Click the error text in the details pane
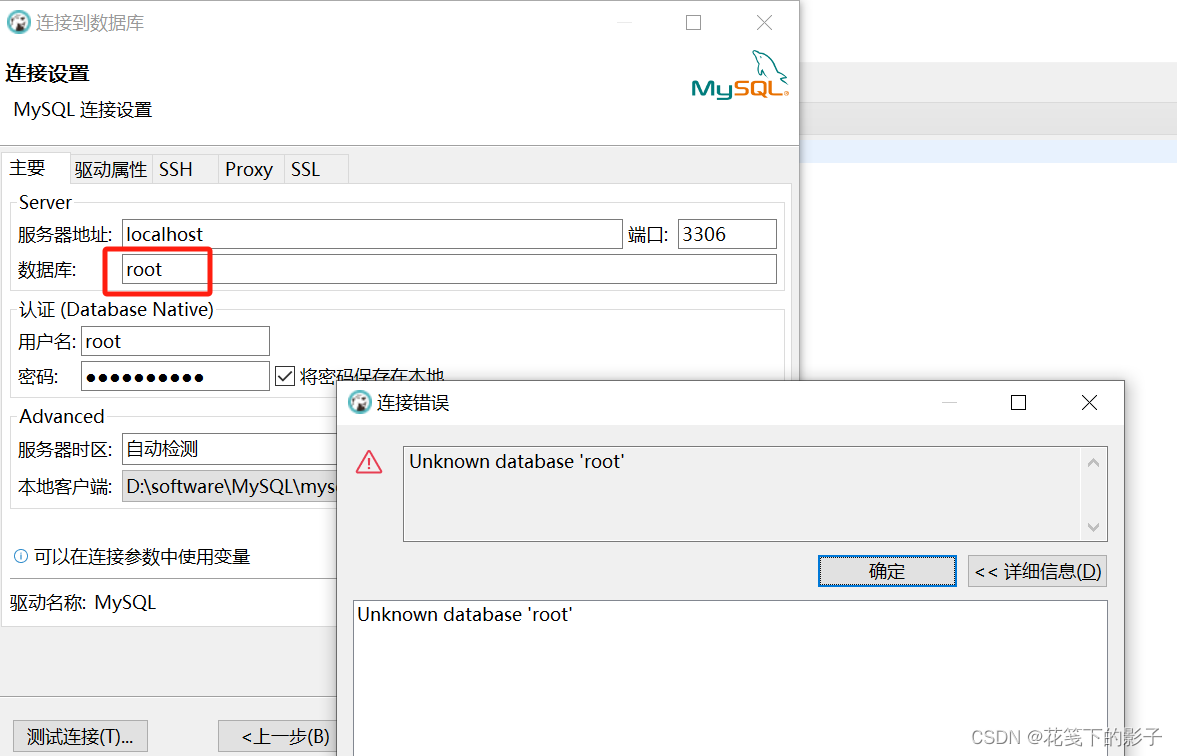This screenshot has width=1177, height=756. tap(465, 615)
